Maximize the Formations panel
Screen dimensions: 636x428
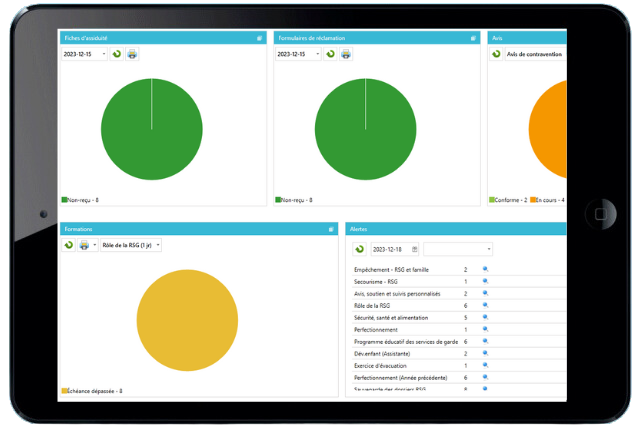[x=331, y=229]
